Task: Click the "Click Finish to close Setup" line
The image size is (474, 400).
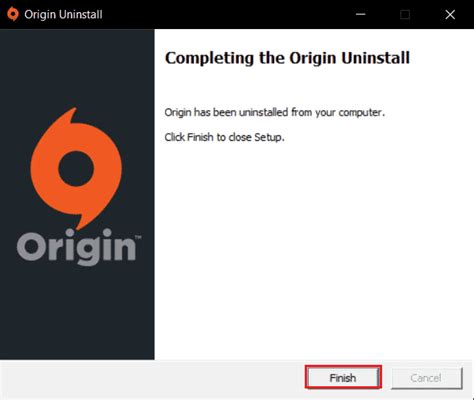Action: point(224,137)
